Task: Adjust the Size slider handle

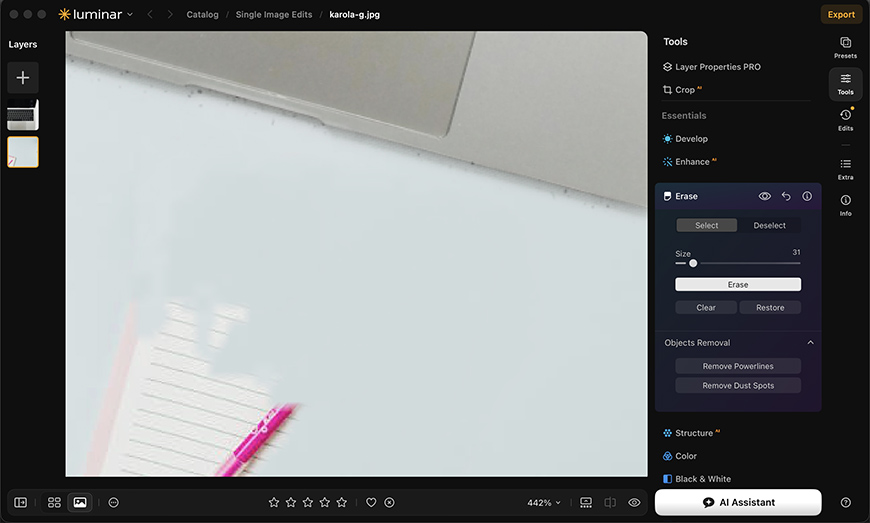Action: click(x=693, y=263)
